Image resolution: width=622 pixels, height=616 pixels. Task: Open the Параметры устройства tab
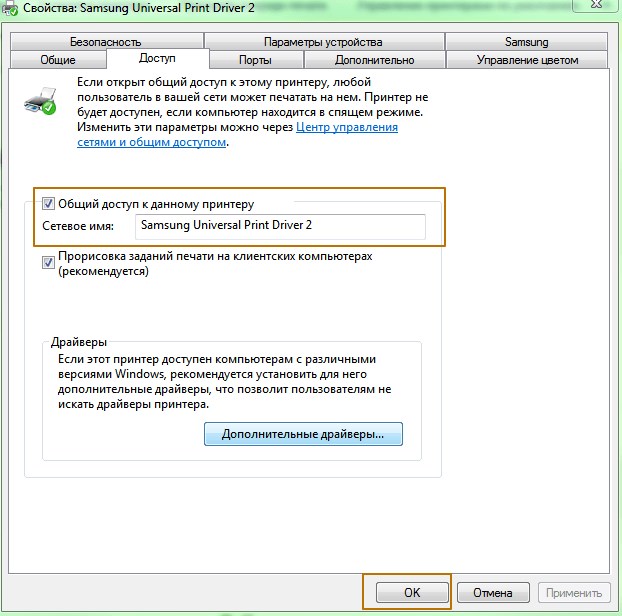(324, 42)
